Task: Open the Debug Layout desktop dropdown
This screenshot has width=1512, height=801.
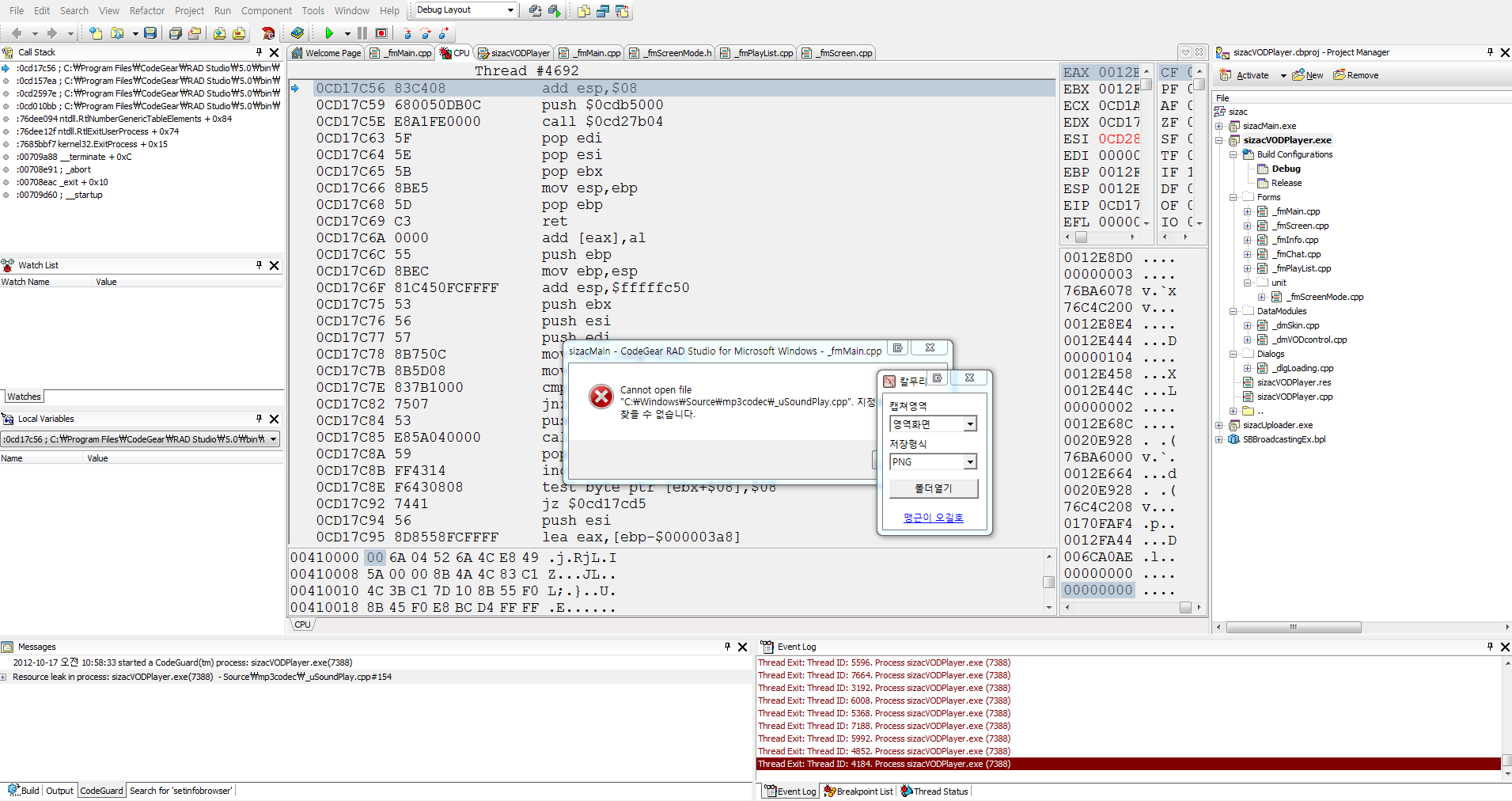Action: (x=510, y=10)
